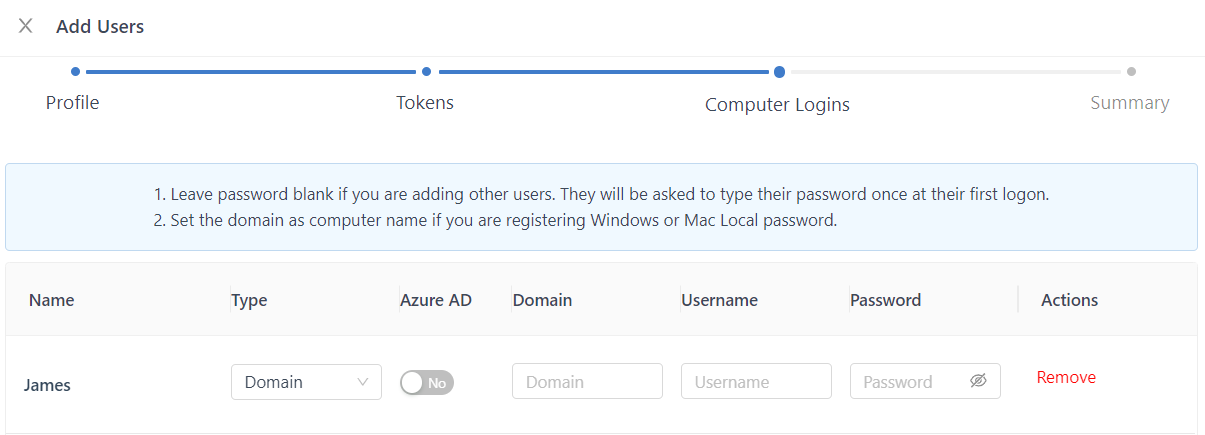Click the Name column header

click(52, 300)
